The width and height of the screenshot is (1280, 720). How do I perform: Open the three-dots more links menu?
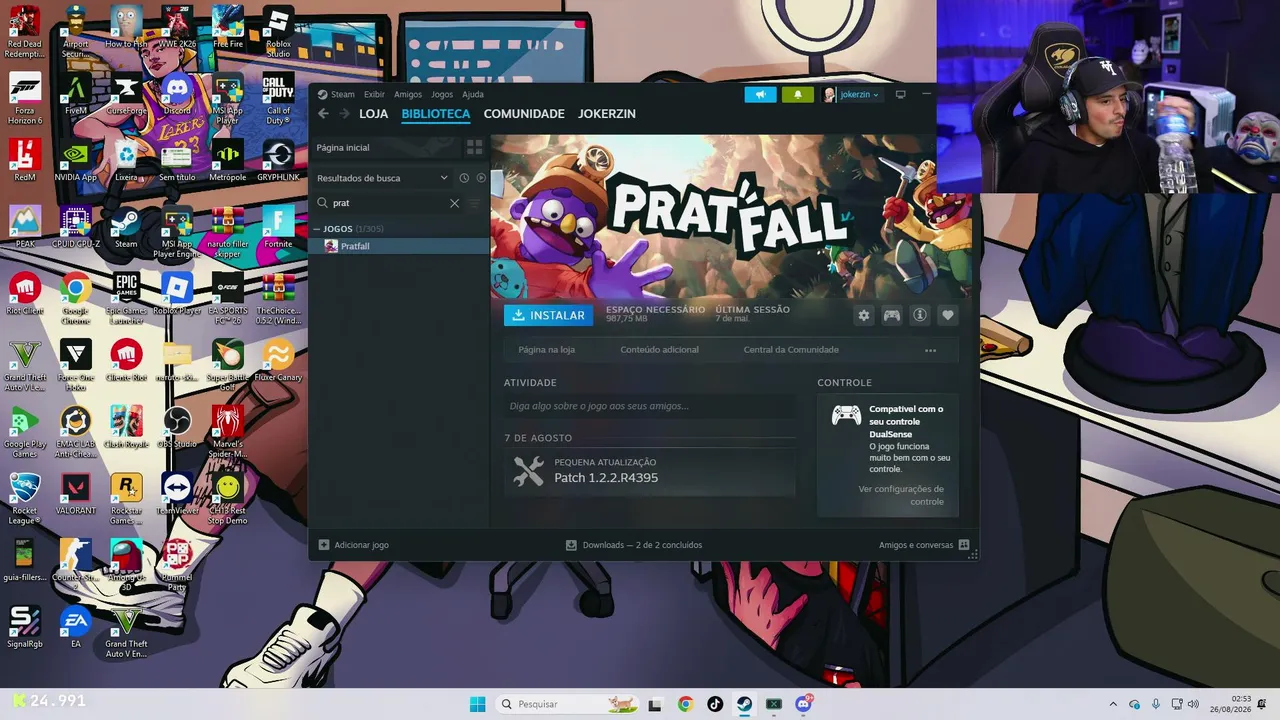931,350
